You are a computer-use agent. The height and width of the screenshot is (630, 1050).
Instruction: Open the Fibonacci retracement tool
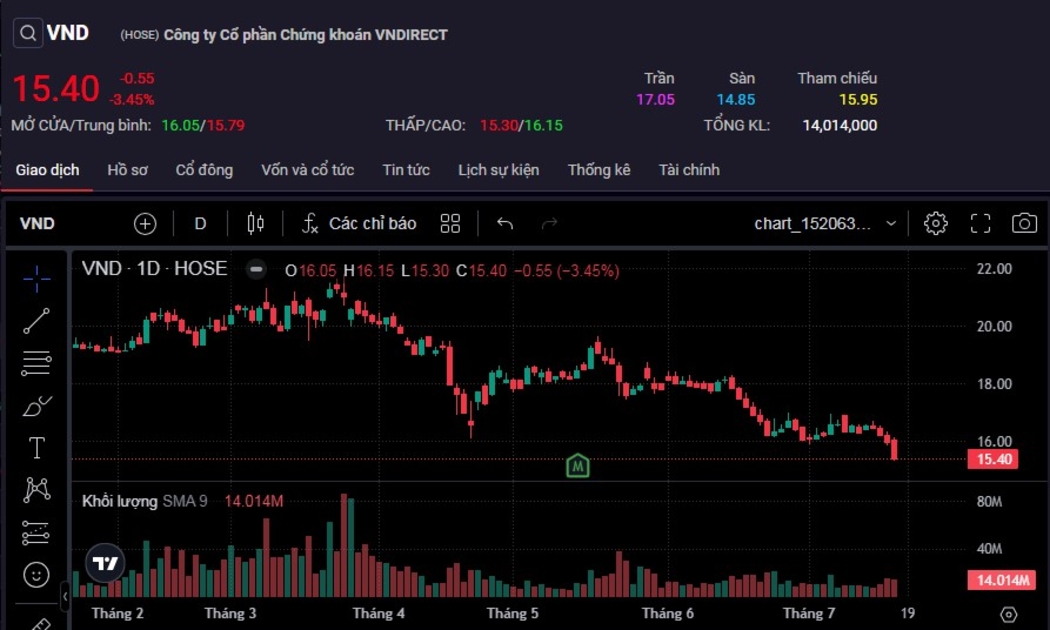pos(37,363)
